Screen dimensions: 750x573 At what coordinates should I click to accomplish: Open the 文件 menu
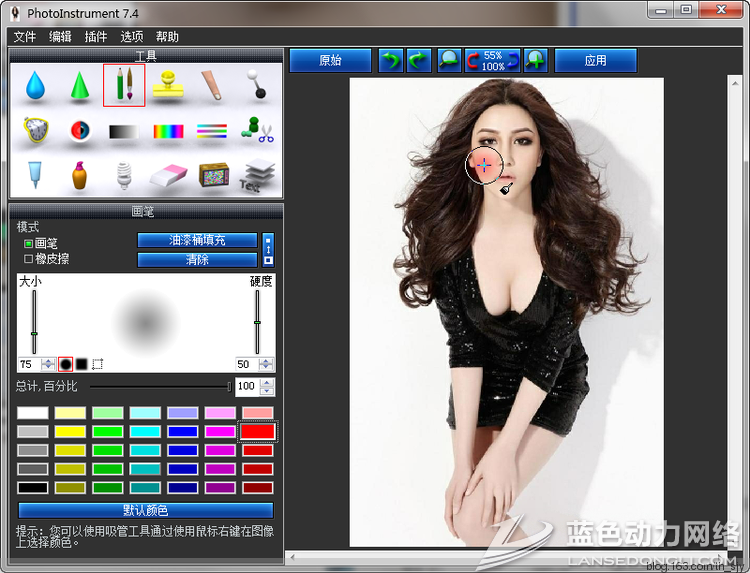[x=24, y=37]
